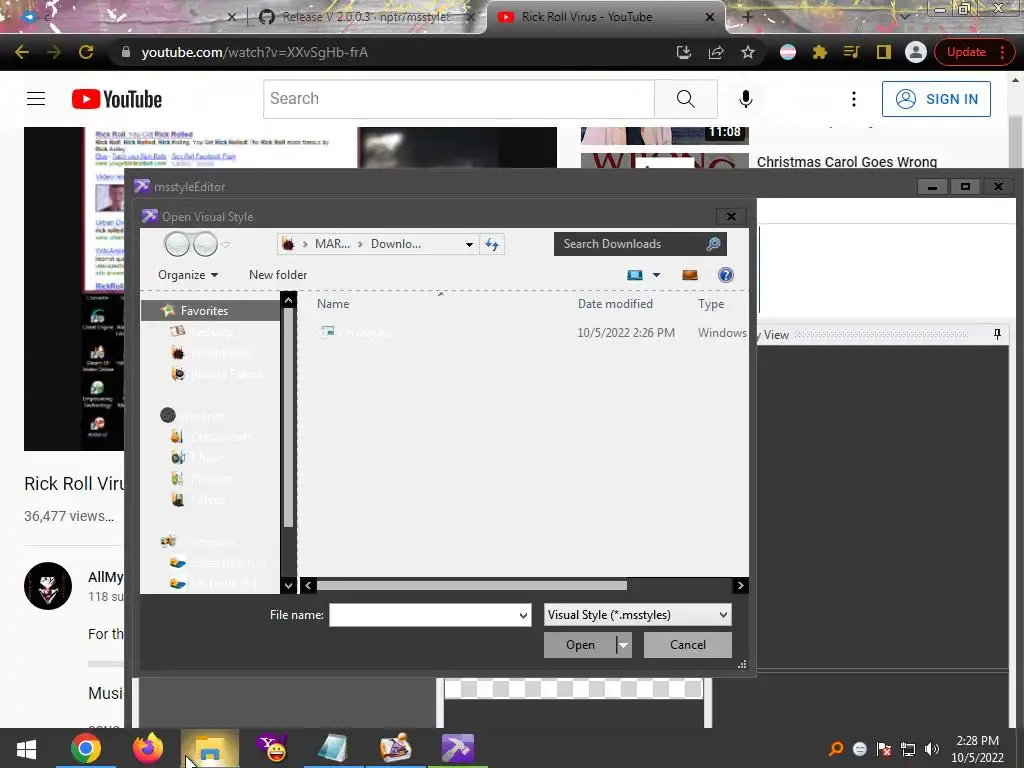
Task: Open the Windows Start menu
Action: (26, 748)
